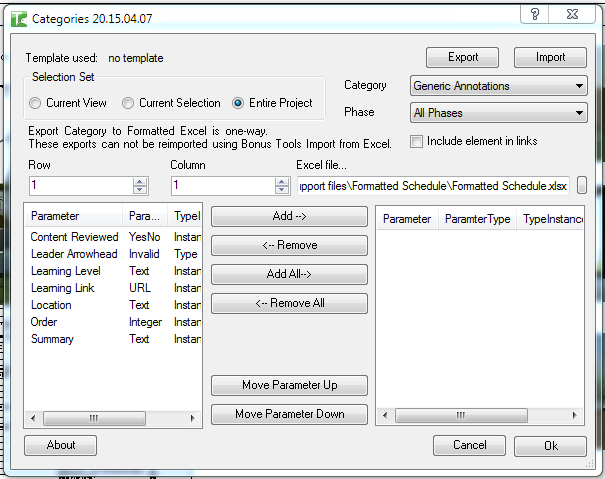Click the About button
The image size is (605, 479).
[61, 445]
